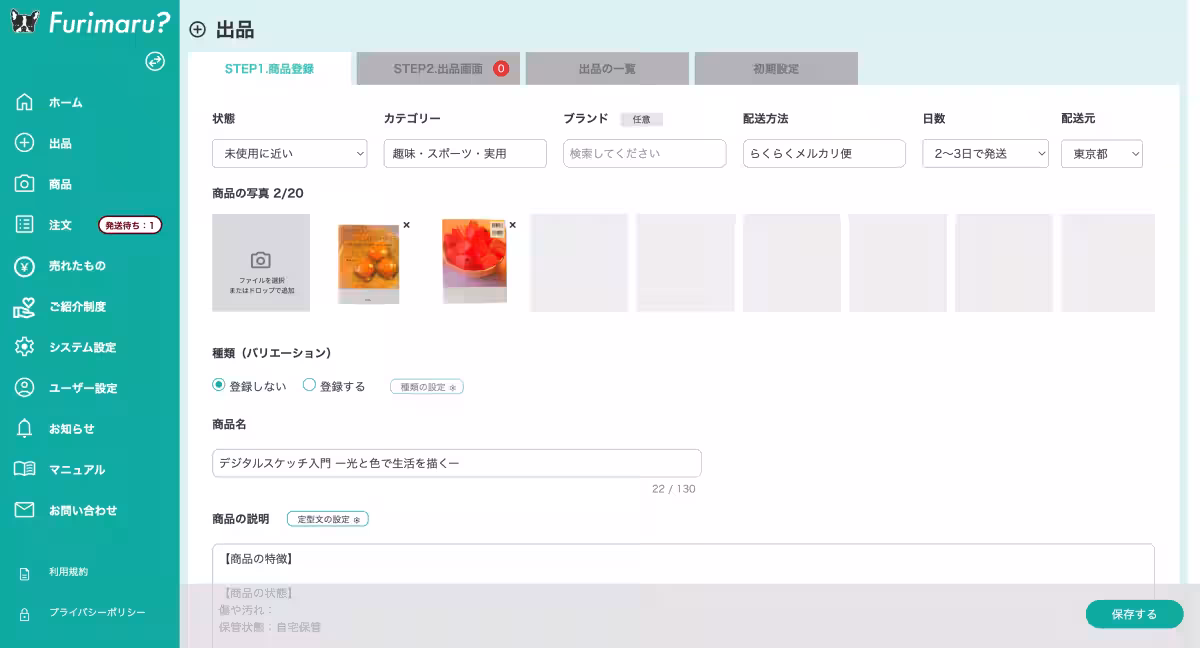Open 定型文の設定 template settings
The width and height of the screenshot is (1200, 648).
point(327,518)
